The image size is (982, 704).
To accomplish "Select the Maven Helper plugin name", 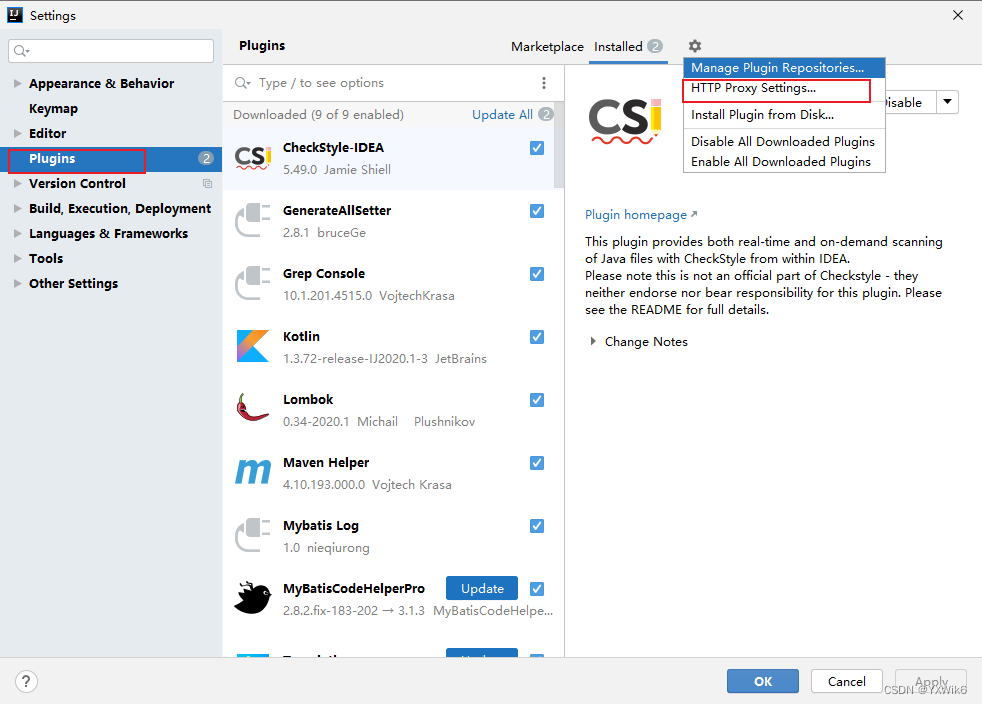I will (x=326, y=462).
